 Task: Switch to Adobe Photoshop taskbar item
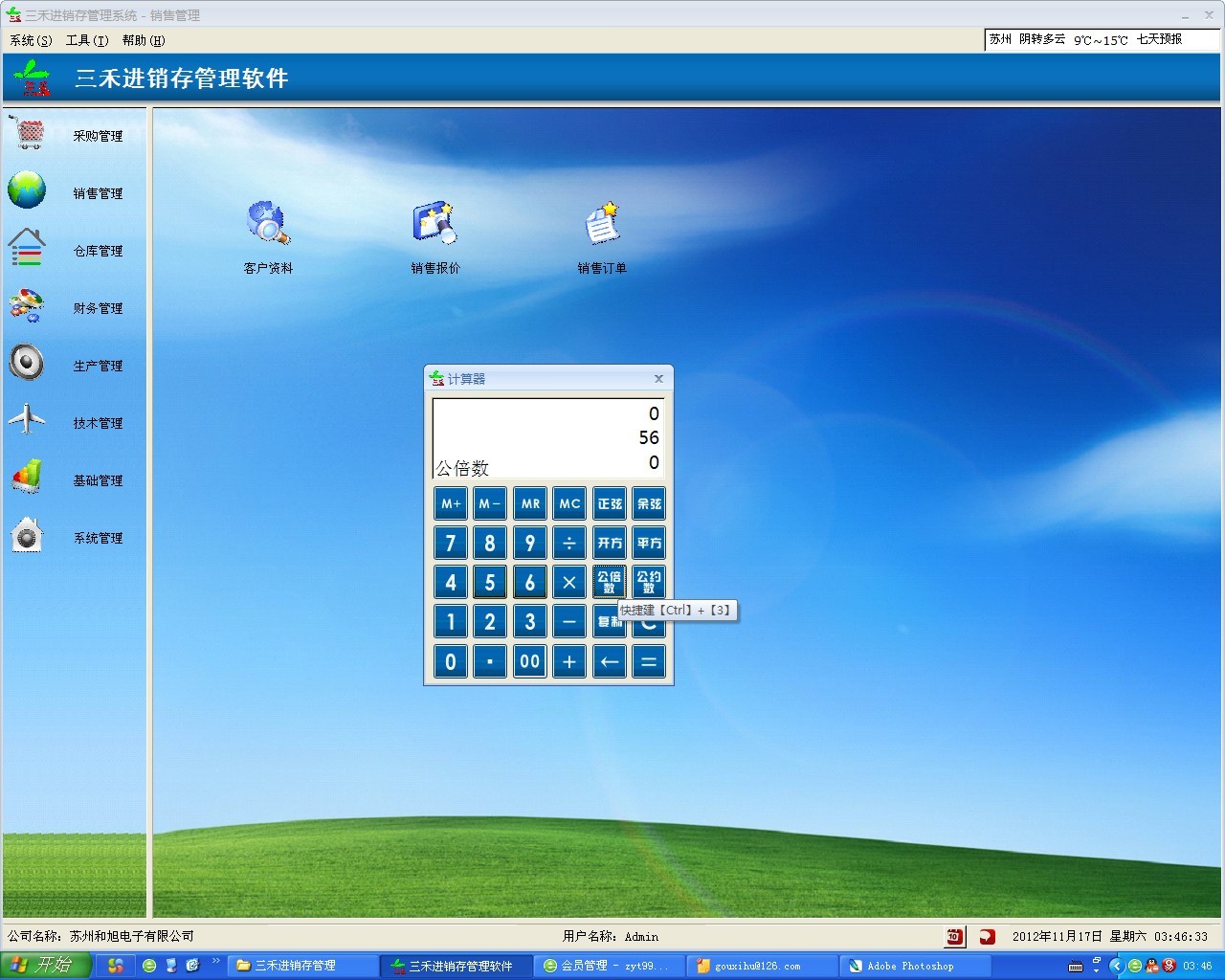(915, 966)
